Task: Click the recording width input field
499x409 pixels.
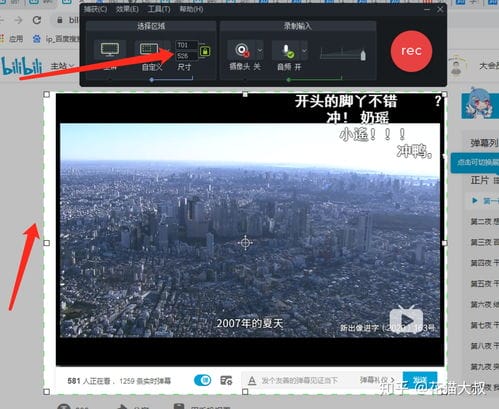Action: pos(186,45)
